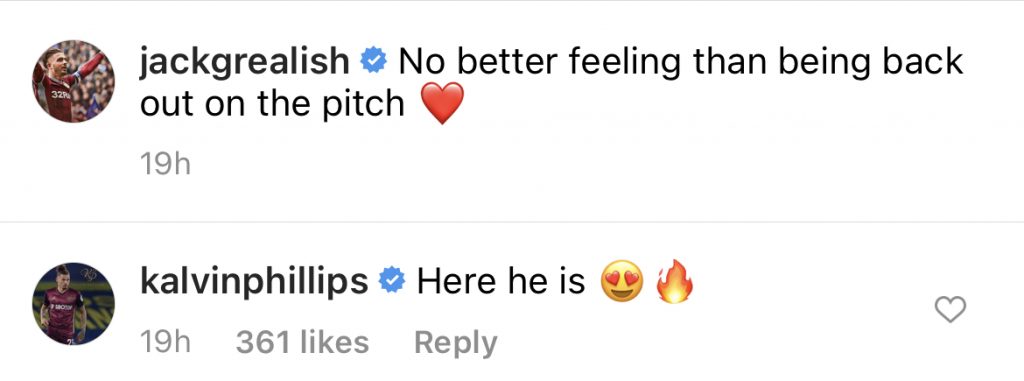Click the divider line between caption and comment
Image resolution: width=1024 pixels, height=381 pixels.
(x=512, y=223)
